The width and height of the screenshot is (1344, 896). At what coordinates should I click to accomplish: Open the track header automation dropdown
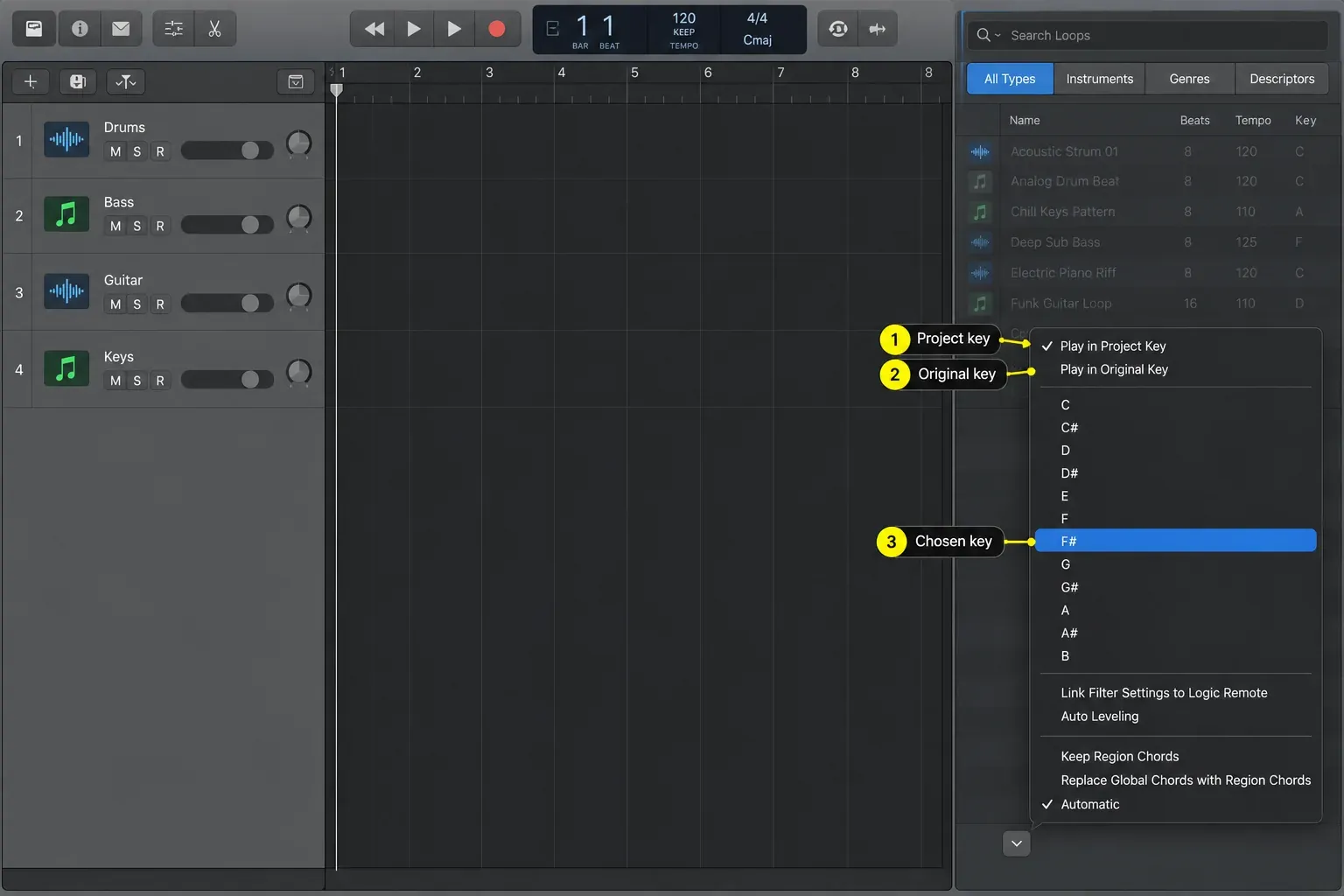tap(126, 81)
